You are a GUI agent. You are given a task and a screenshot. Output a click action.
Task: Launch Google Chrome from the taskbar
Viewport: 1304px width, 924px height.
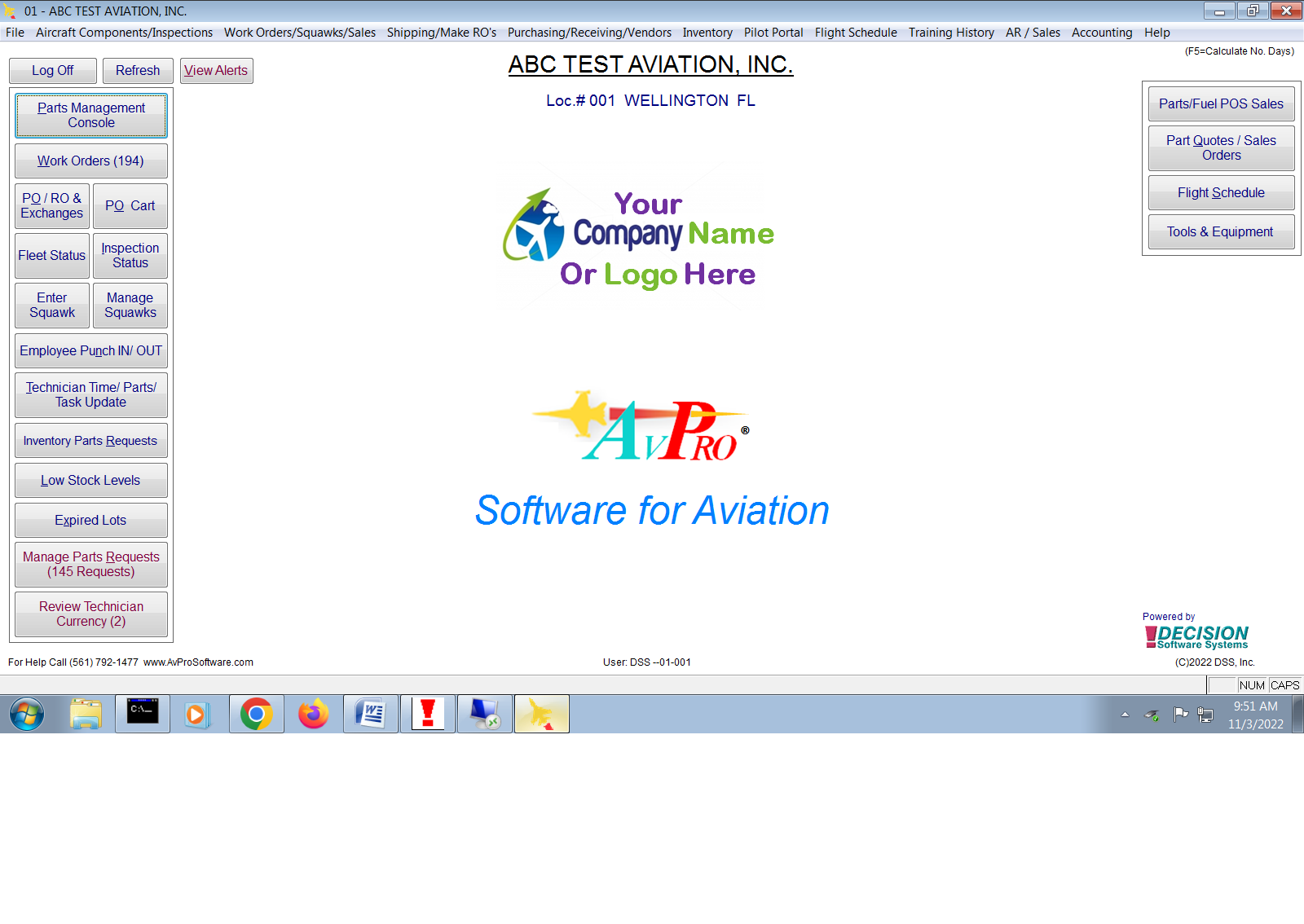coord(256,714)
